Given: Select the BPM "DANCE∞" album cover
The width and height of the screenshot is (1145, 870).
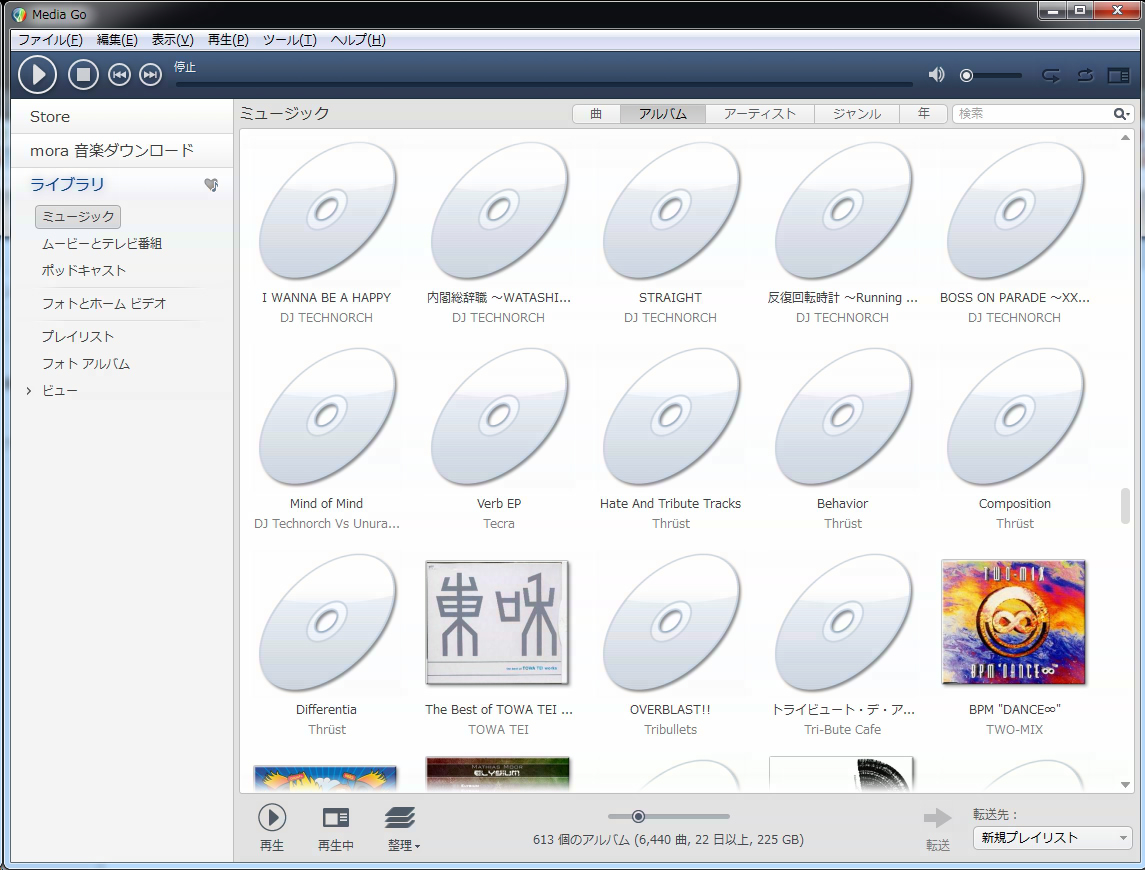Looking at the screenshot, I should click(1014, 622).
